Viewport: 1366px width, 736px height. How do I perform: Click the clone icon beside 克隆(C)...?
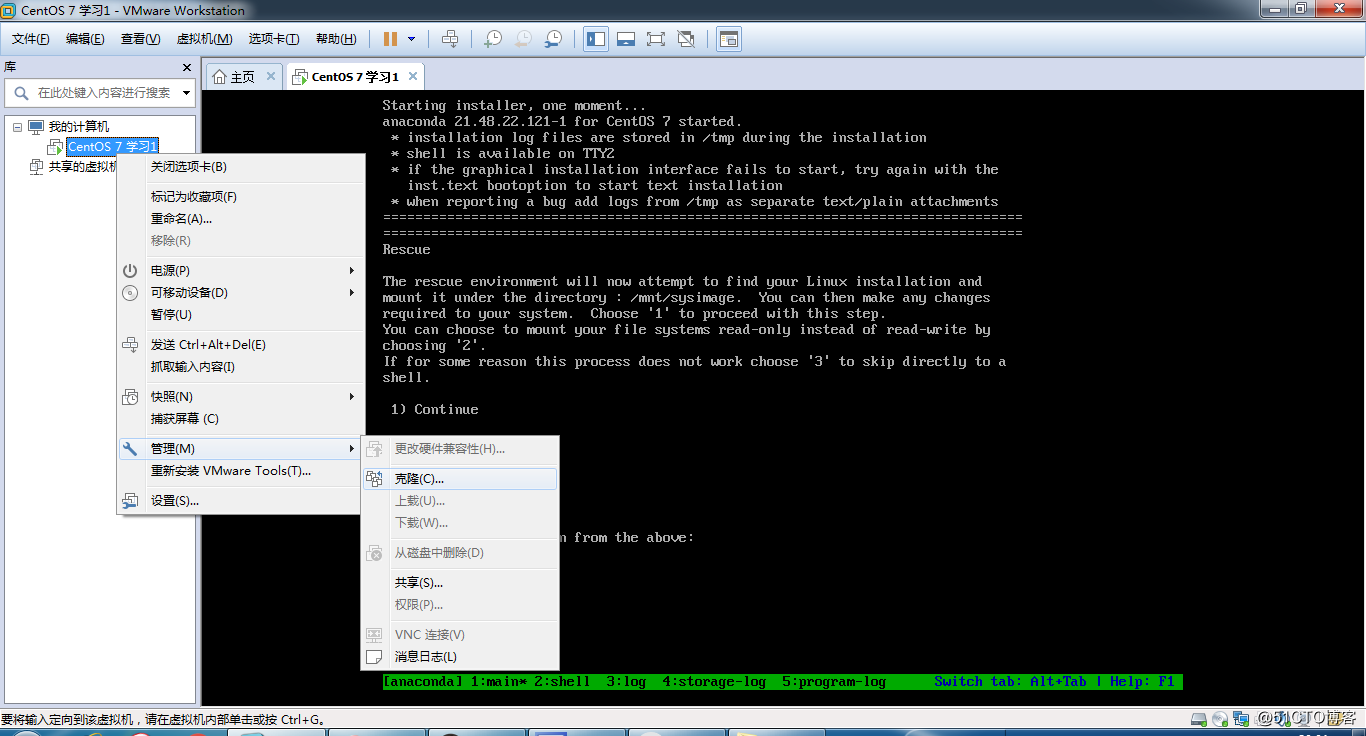tap(374, 479)
